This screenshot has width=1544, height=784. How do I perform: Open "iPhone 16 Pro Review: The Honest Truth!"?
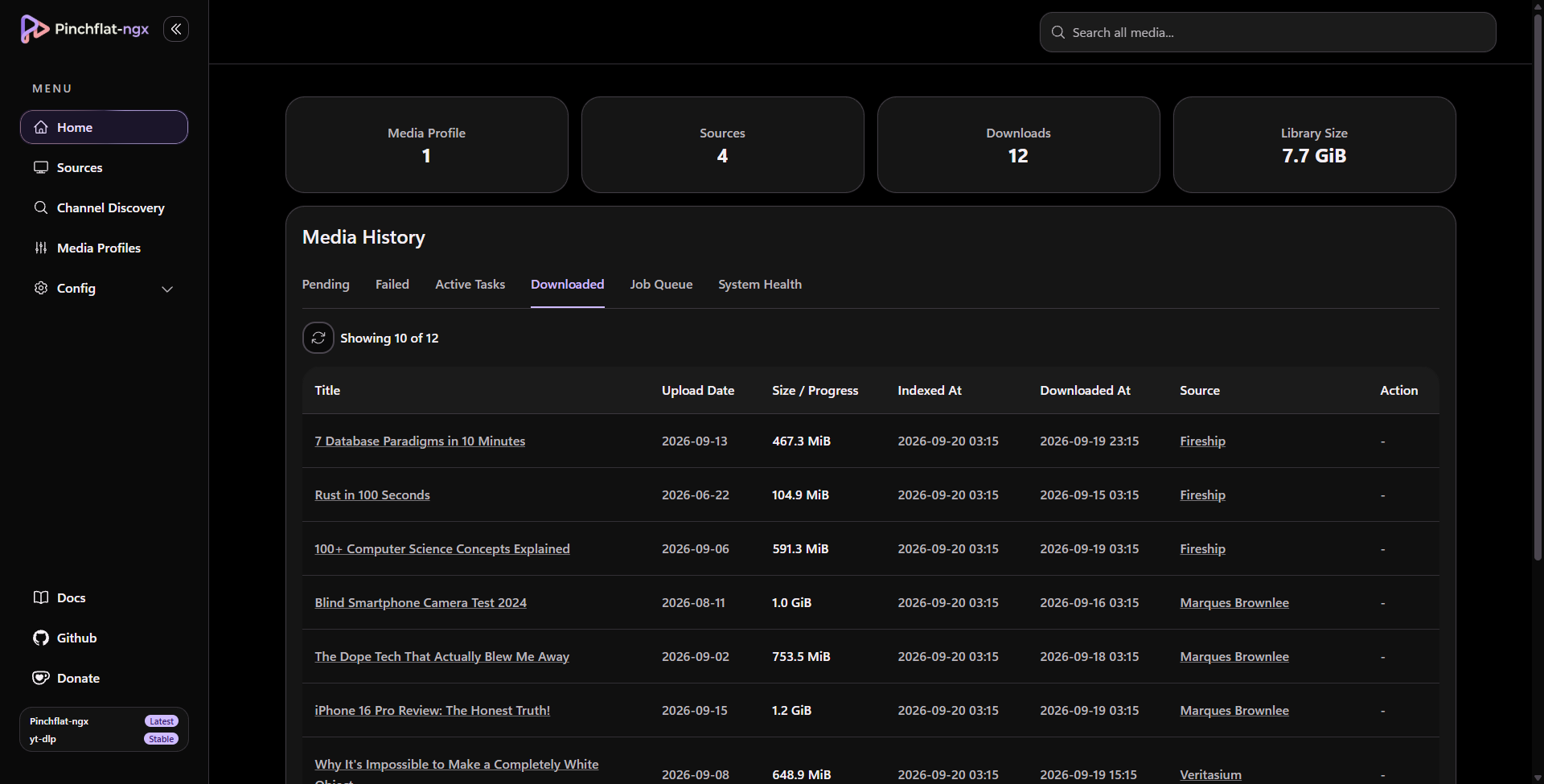pyautogui.click(x=433, y=711)
